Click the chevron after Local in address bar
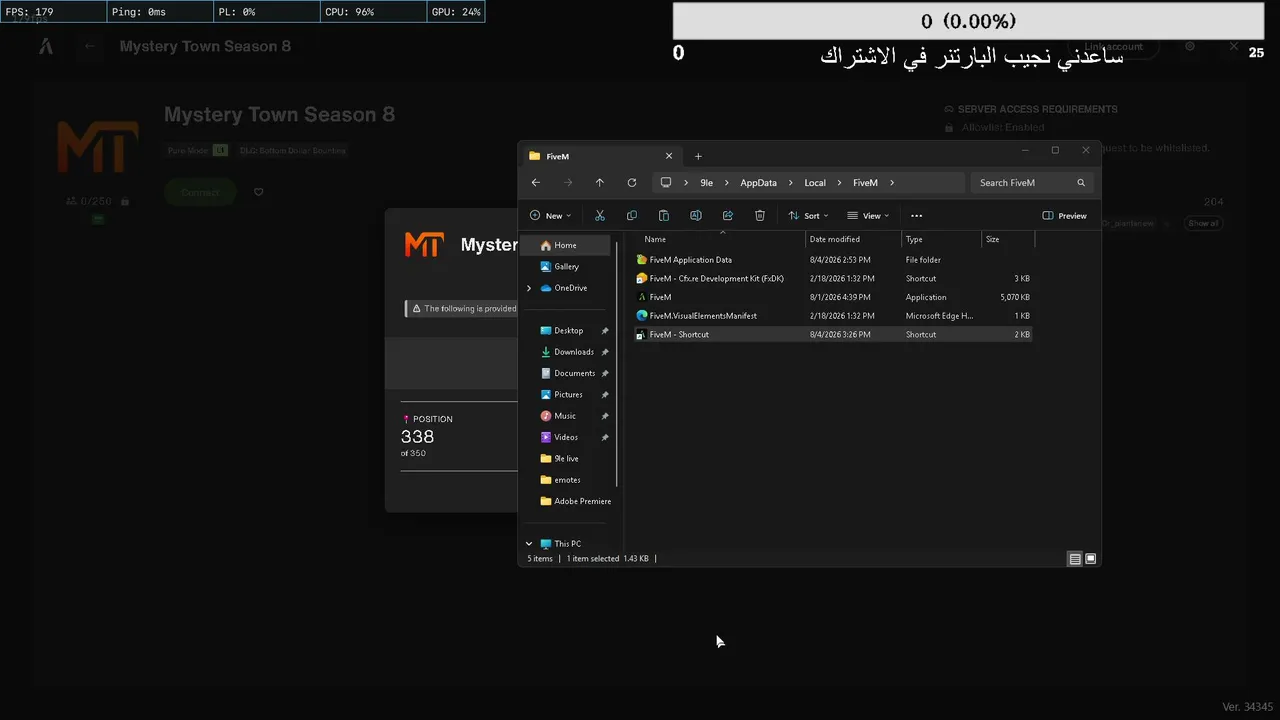The height and width of the screenshot is (720, 1280). [x=839, y=183]
